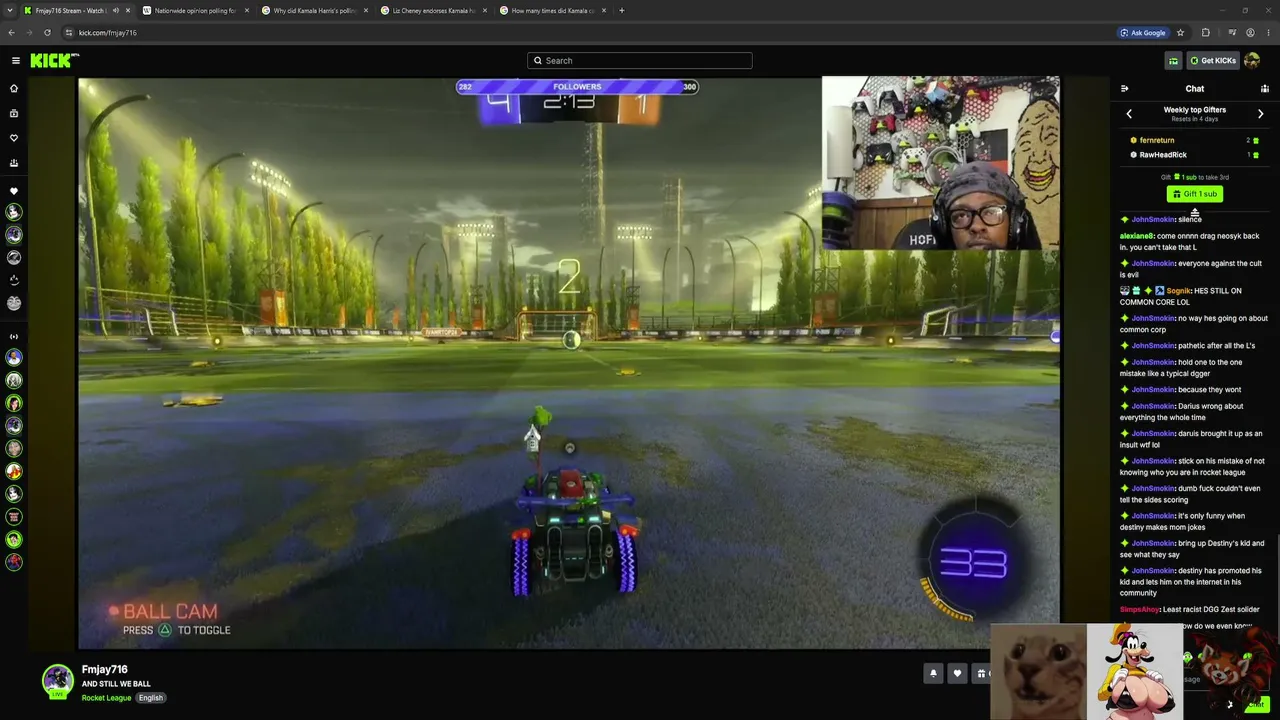Click chat message "pathetic after all the L's"
Screen dimensions: 1280x720
point(1216,346)
